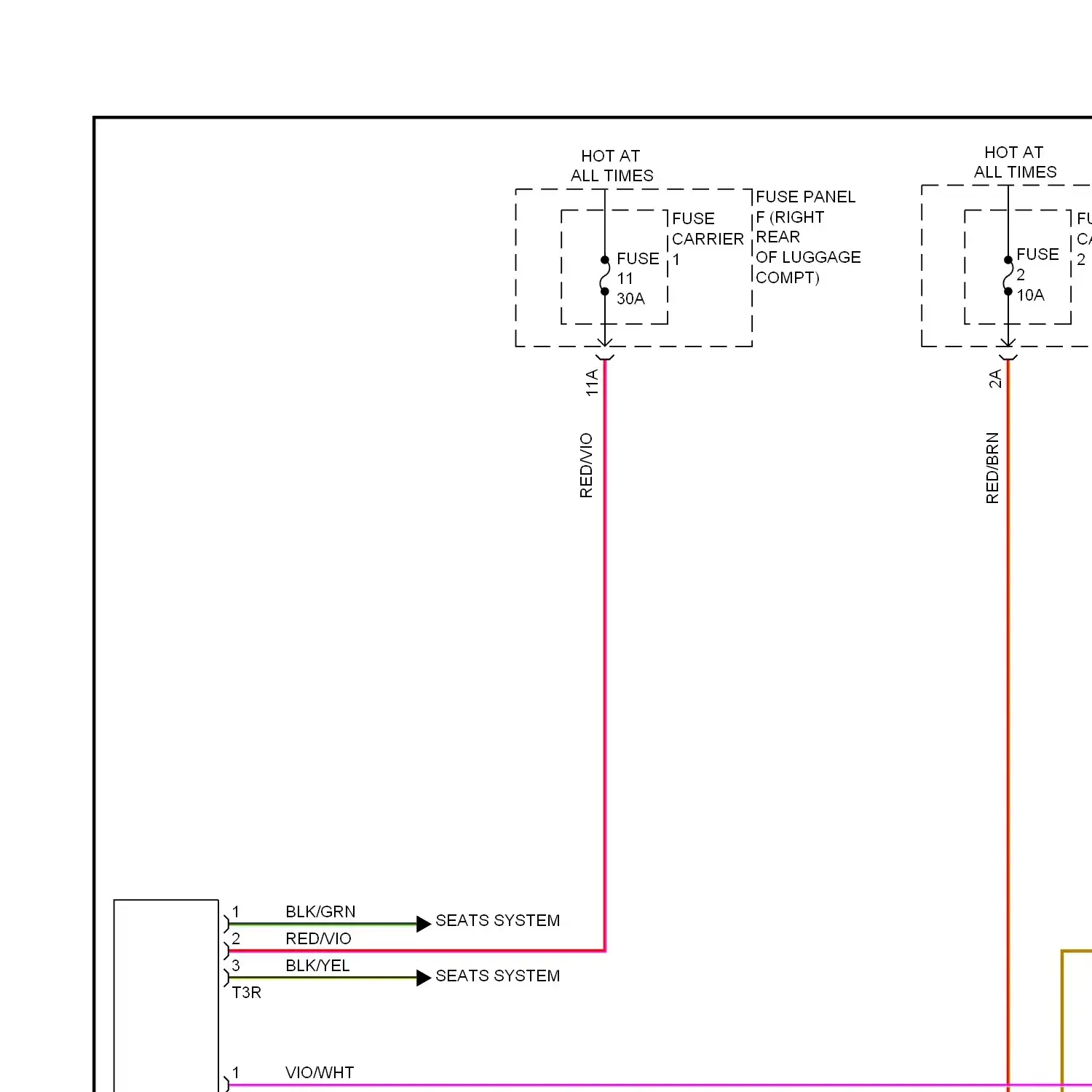Click the connector terminal below fuse 2
The width and height of the screenshot is (1092, 1092).
[x=1008, y=356]
